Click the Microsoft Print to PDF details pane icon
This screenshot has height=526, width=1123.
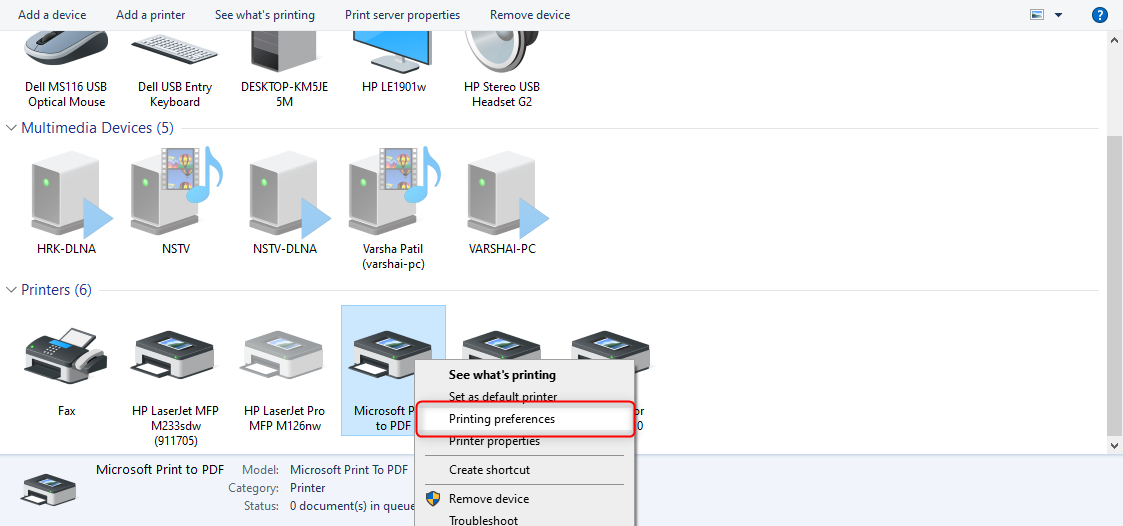[x=49, y=489]
